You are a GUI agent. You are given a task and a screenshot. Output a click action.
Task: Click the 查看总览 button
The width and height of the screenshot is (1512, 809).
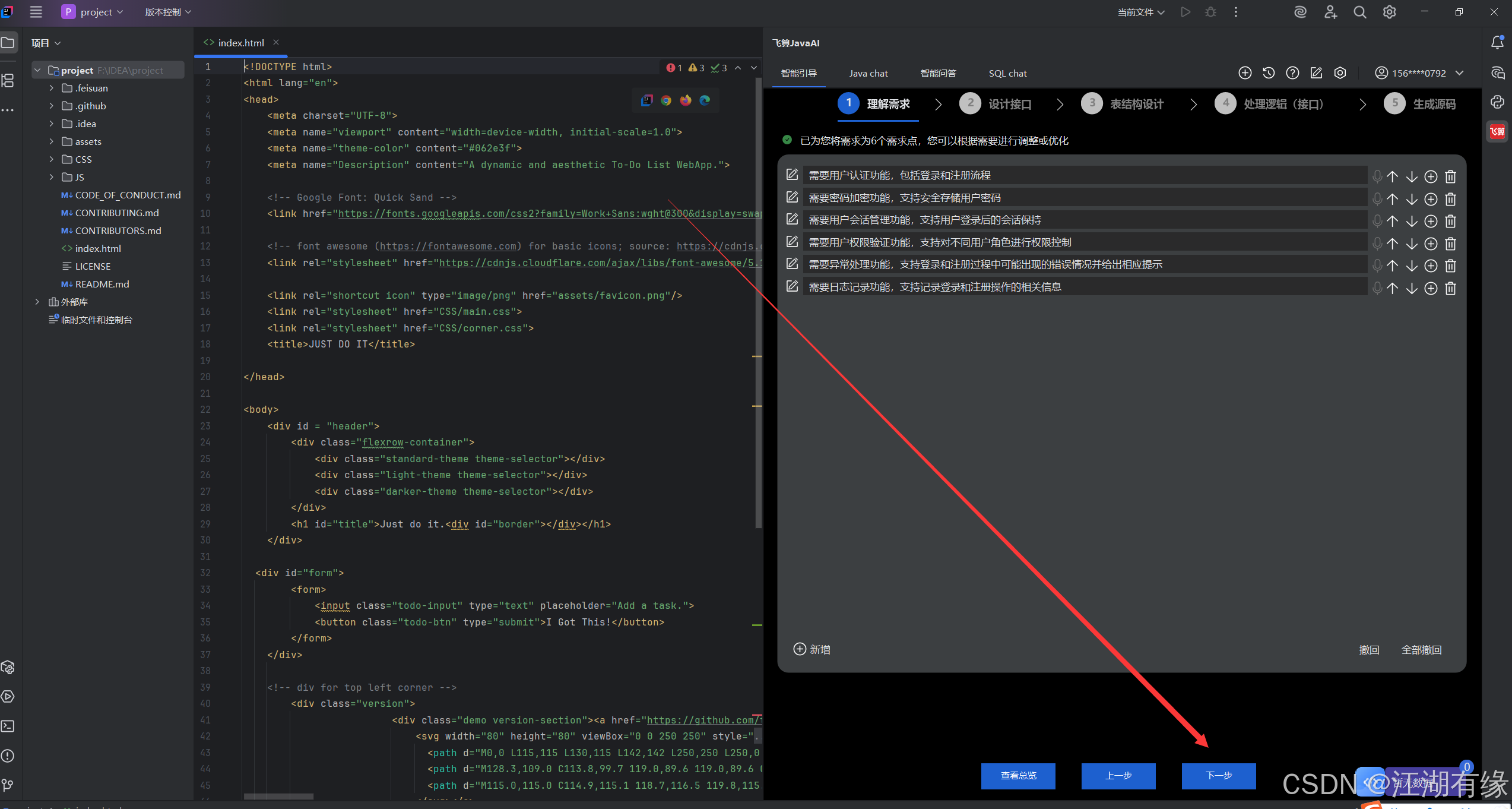click(1018, 776)
